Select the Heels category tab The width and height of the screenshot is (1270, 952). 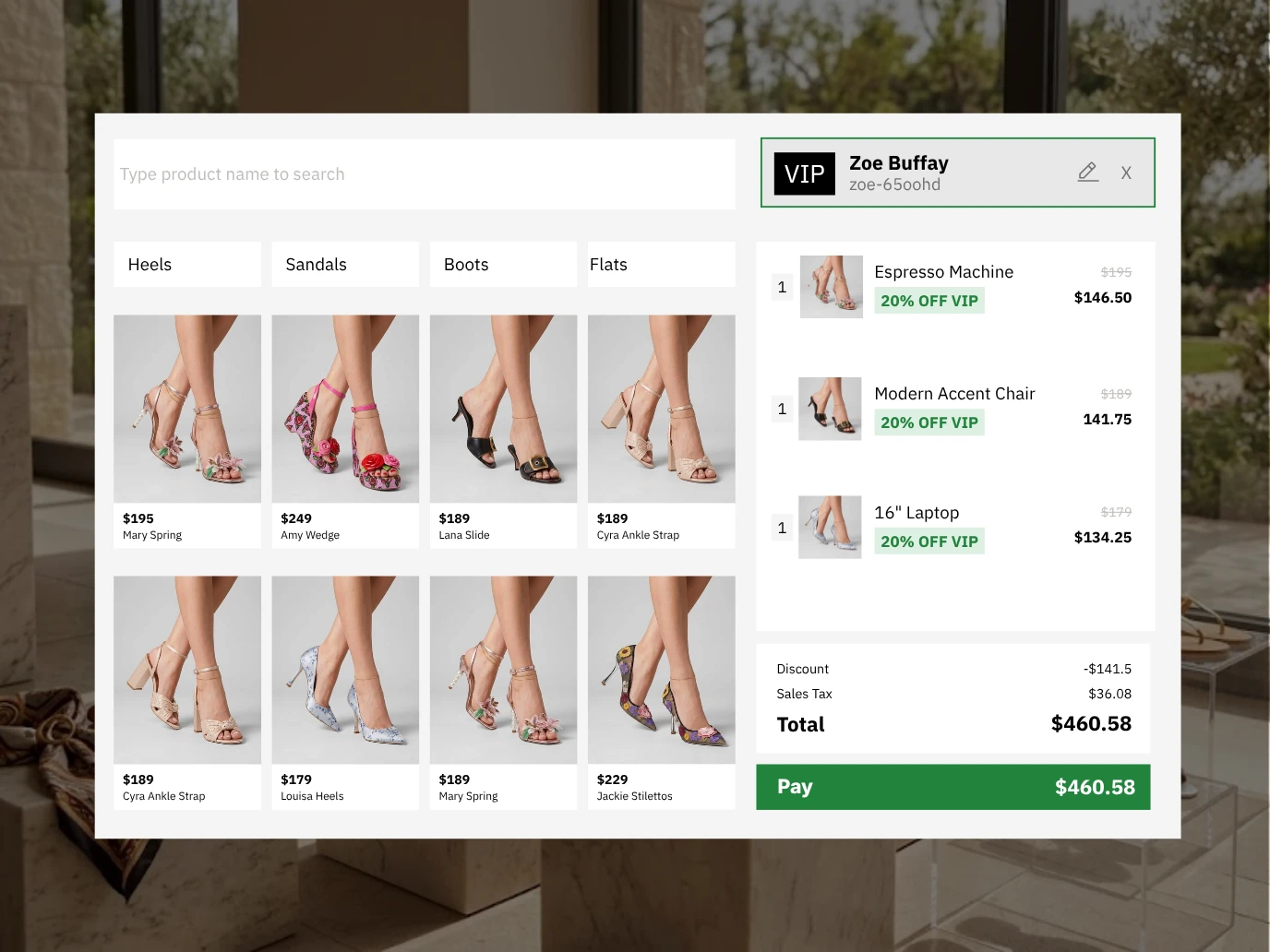pyautogui.click(x=187, y=265)
